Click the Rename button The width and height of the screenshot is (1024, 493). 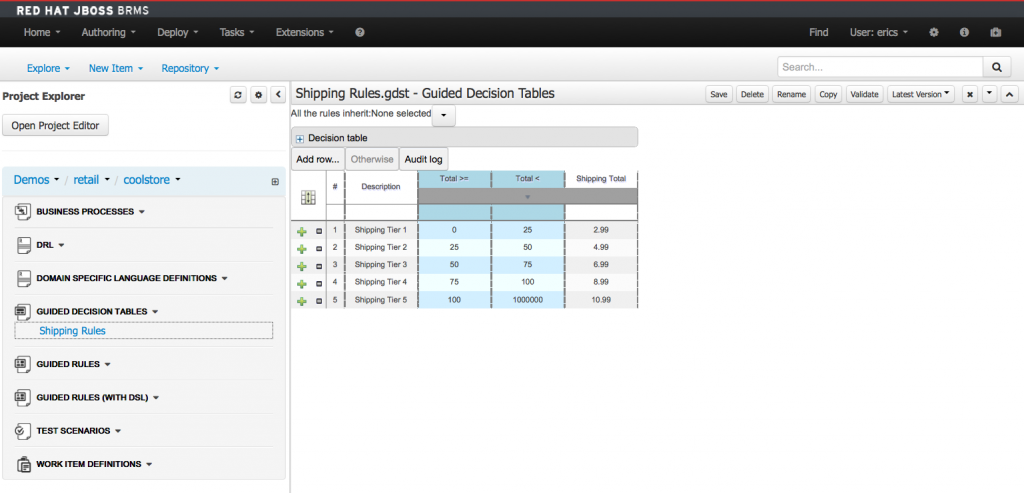click(x=792, y=94)
